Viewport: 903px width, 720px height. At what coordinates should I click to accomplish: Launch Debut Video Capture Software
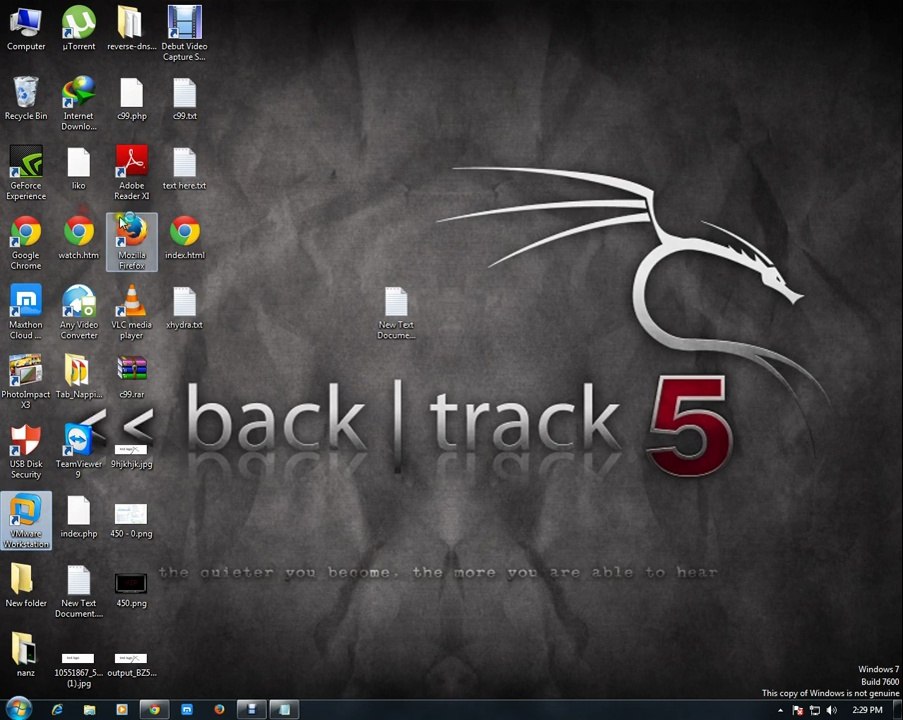click(184, 33)
